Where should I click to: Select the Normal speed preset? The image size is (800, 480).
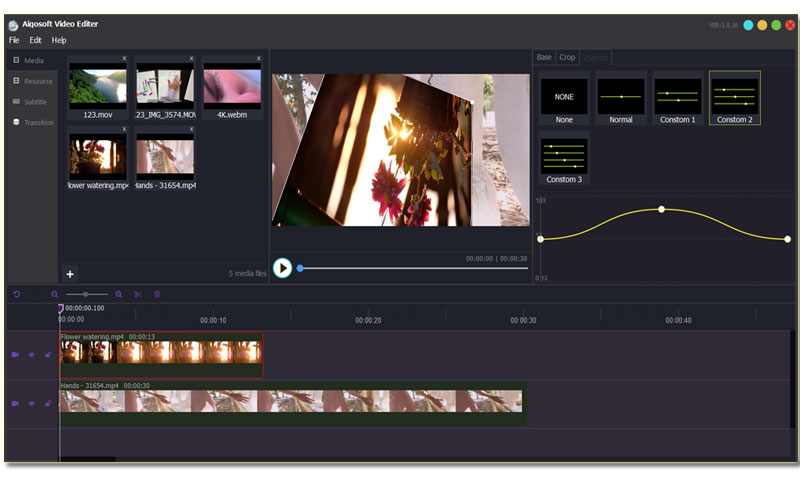(621, 98)
